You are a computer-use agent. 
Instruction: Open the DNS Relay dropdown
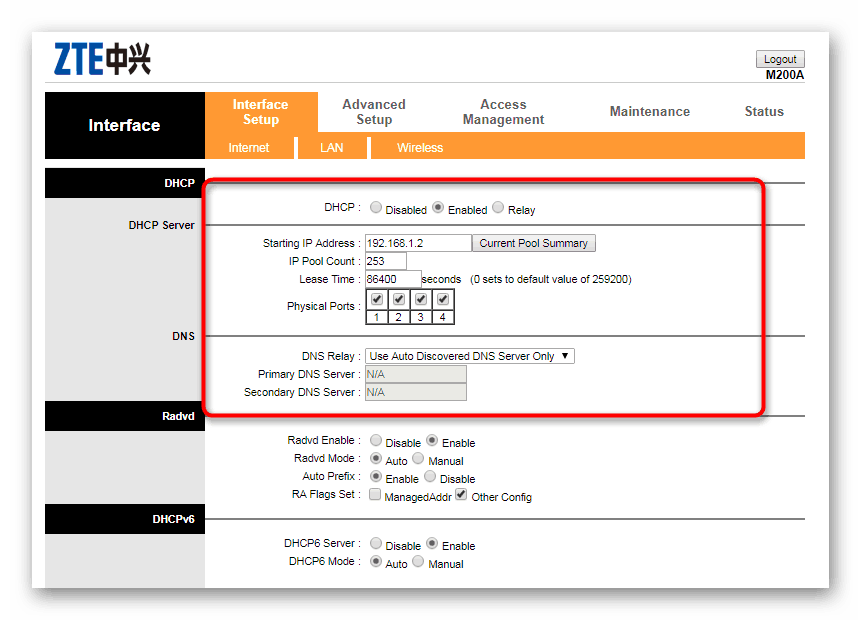(x=469, y=355)
